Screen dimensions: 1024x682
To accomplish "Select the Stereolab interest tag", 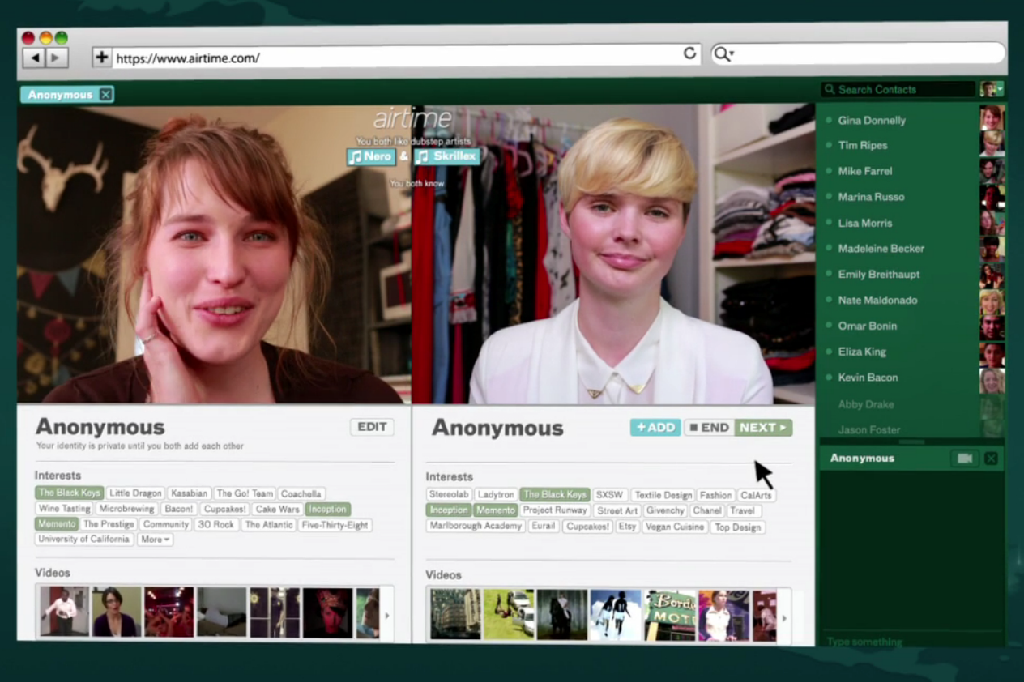I will point(449,495).
